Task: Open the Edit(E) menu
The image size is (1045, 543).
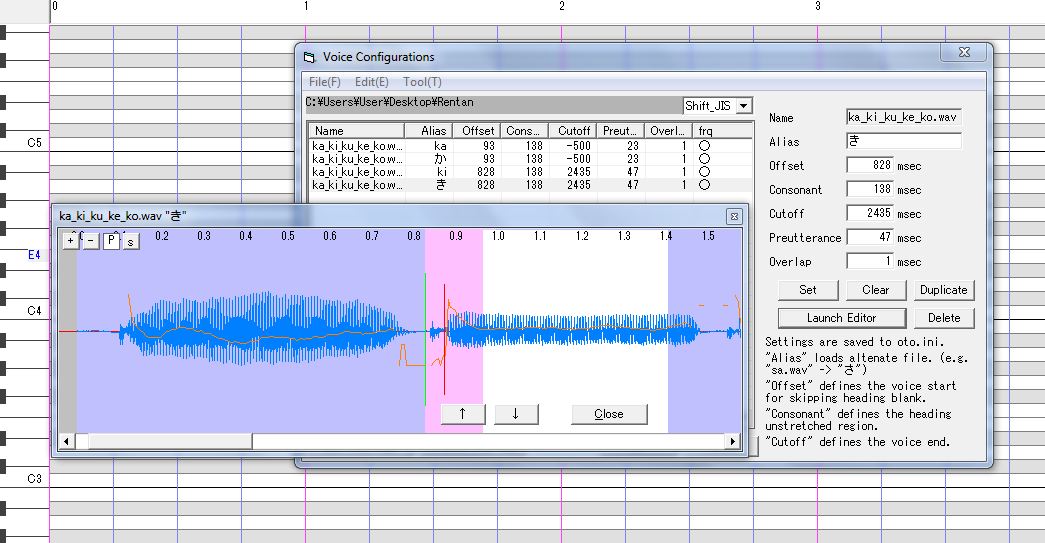Action: [x=371, y=82]
